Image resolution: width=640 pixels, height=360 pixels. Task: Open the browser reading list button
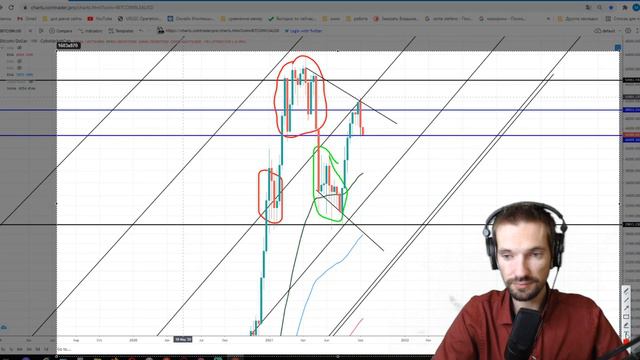coord(622,19)
